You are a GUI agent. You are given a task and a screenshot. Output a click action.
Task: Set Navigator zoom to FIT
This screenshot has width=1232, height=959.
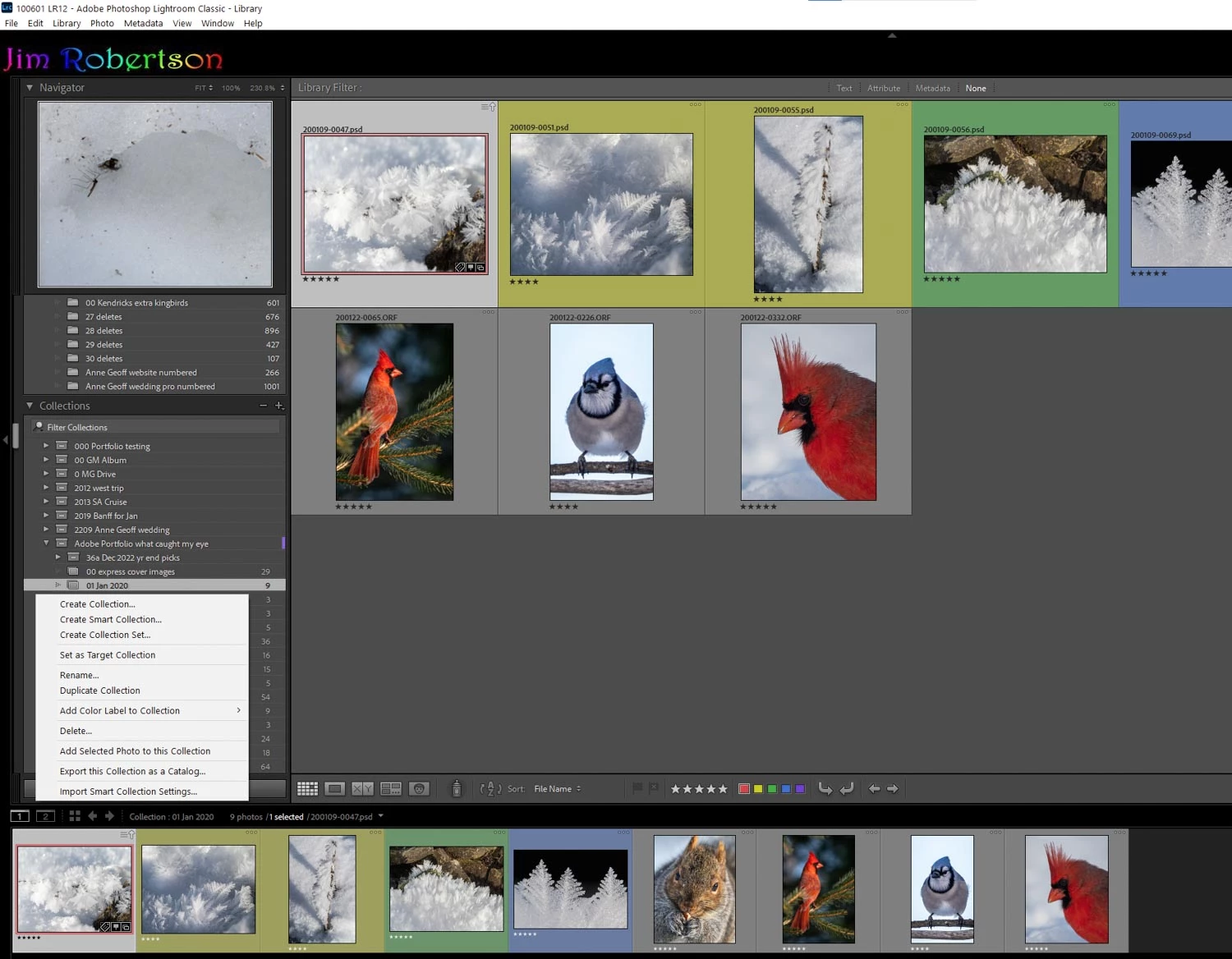coord(200,88)
